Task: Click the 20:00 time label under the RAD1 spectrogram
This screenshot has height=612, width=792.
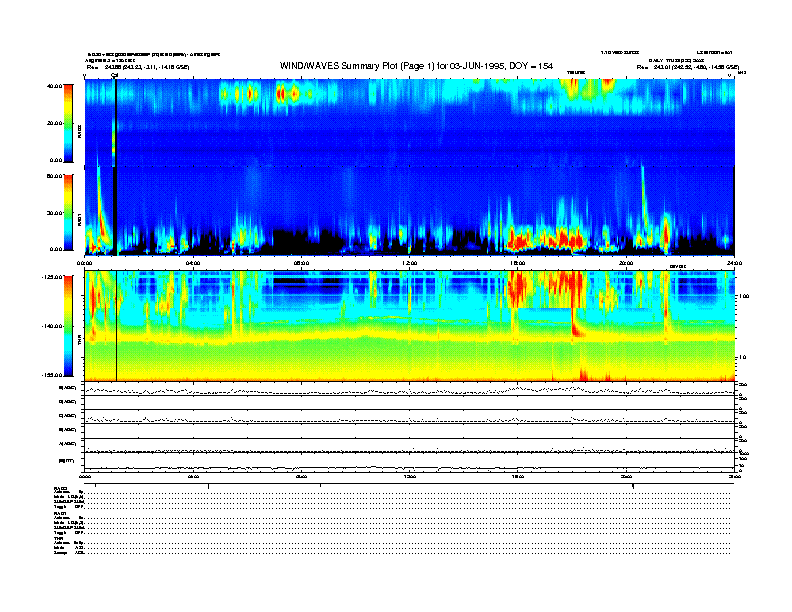Action: pyautogui.click(x=626, y=263)
